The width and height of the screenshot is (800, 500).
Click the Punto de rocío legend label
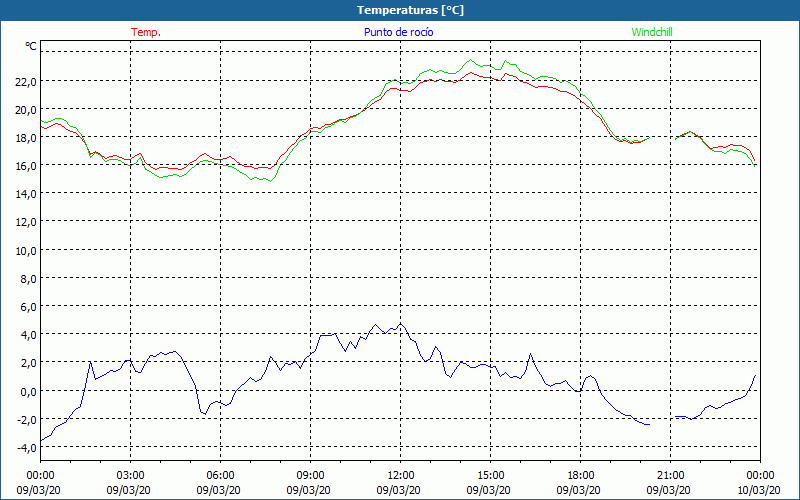point(398,32)
